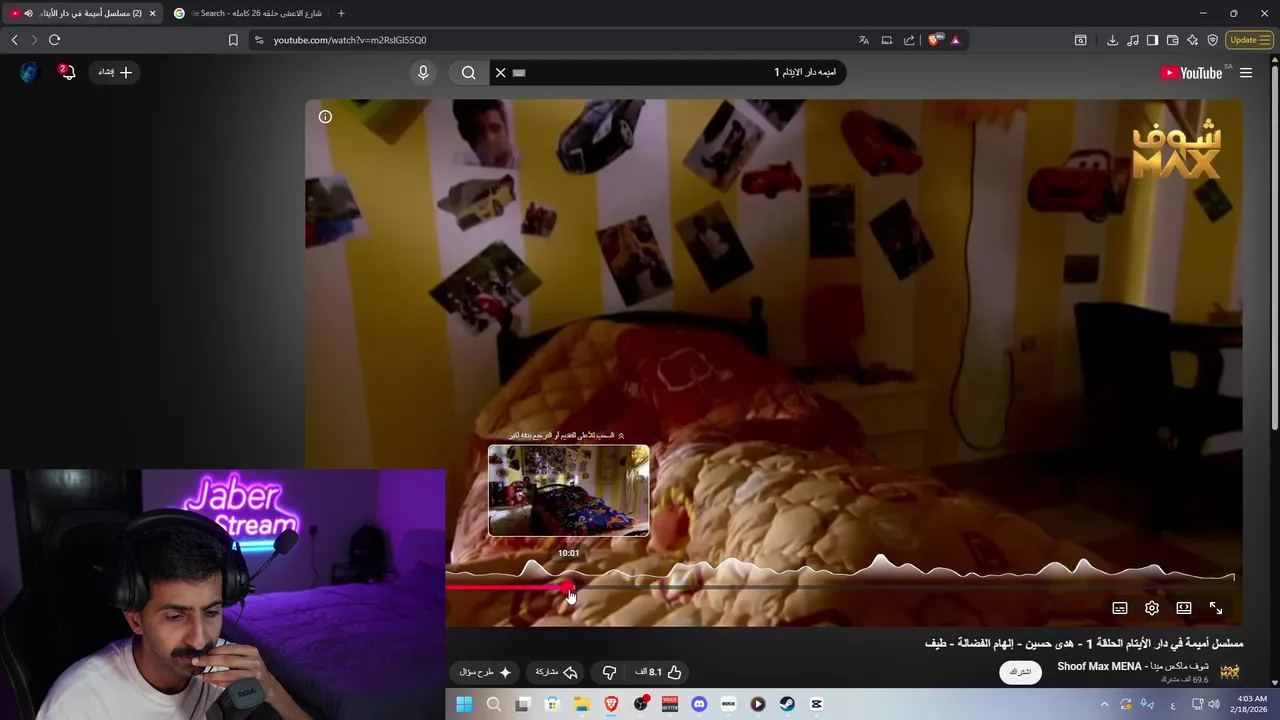Open CapCut from the taskbar
This screenshot has width=1280, height=720.
(x=816, y=704)
